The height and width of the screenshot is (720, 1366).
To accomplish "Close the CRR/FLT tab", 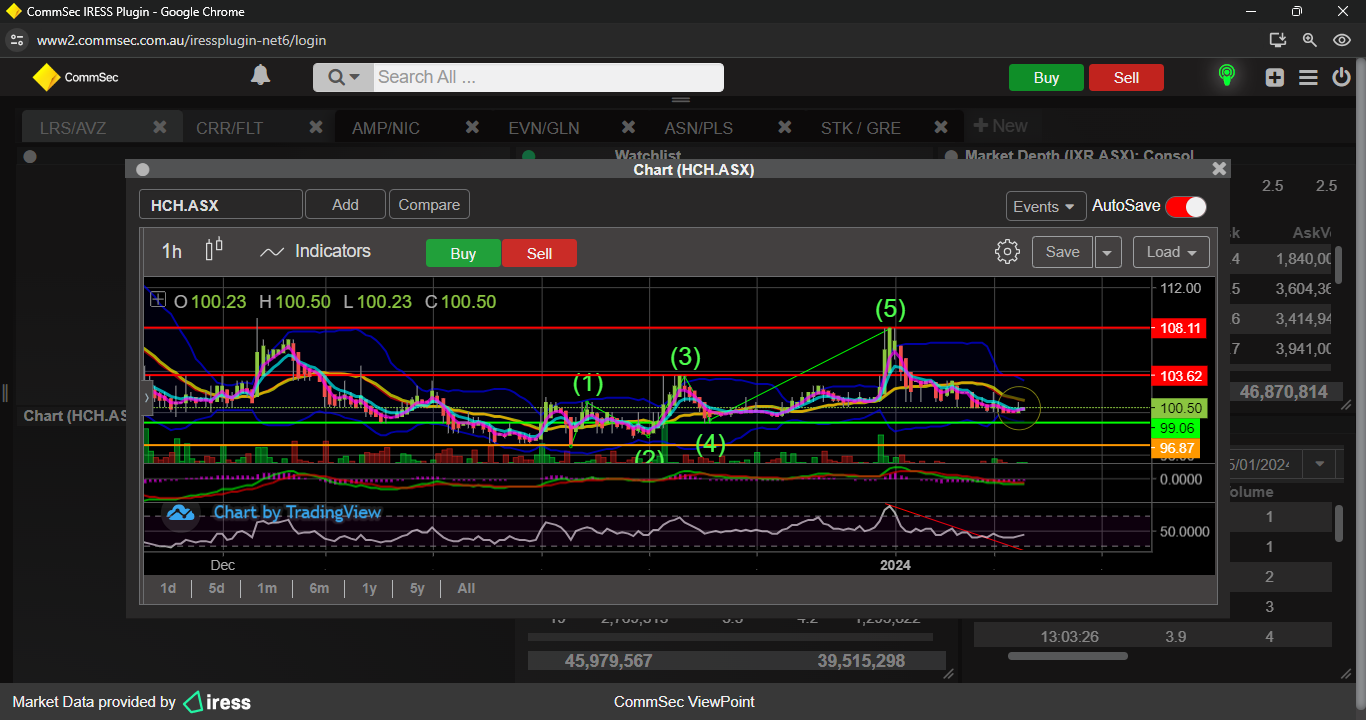I will coord(315,127).
